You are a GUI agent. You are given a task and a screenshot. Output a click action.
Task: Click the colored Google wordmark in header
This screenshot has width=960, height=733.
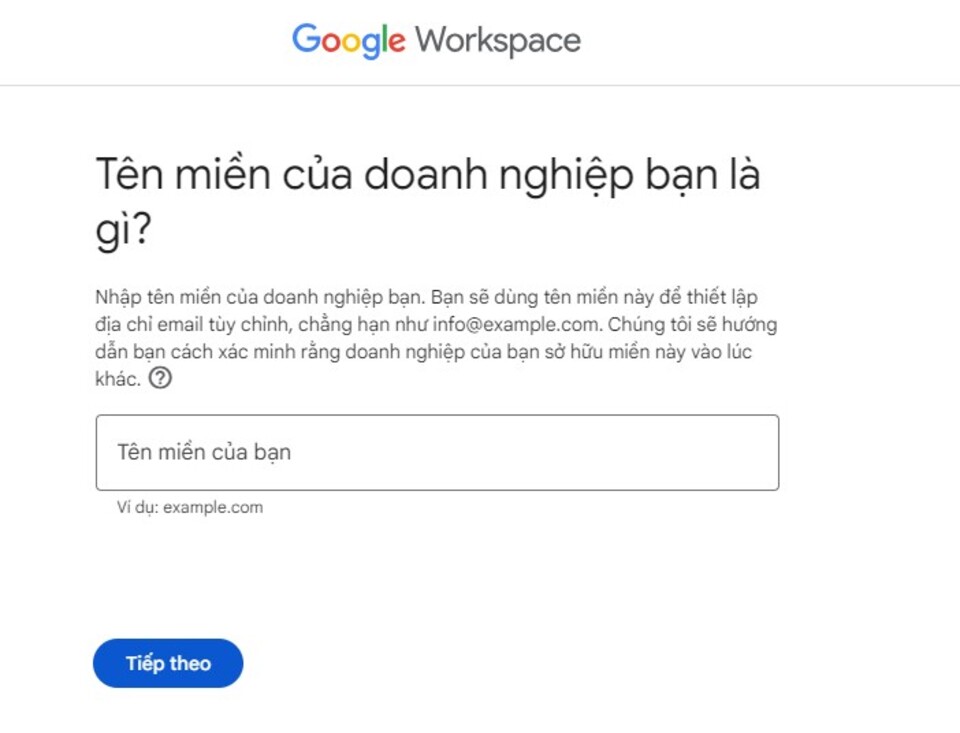(x=349, y=41)
